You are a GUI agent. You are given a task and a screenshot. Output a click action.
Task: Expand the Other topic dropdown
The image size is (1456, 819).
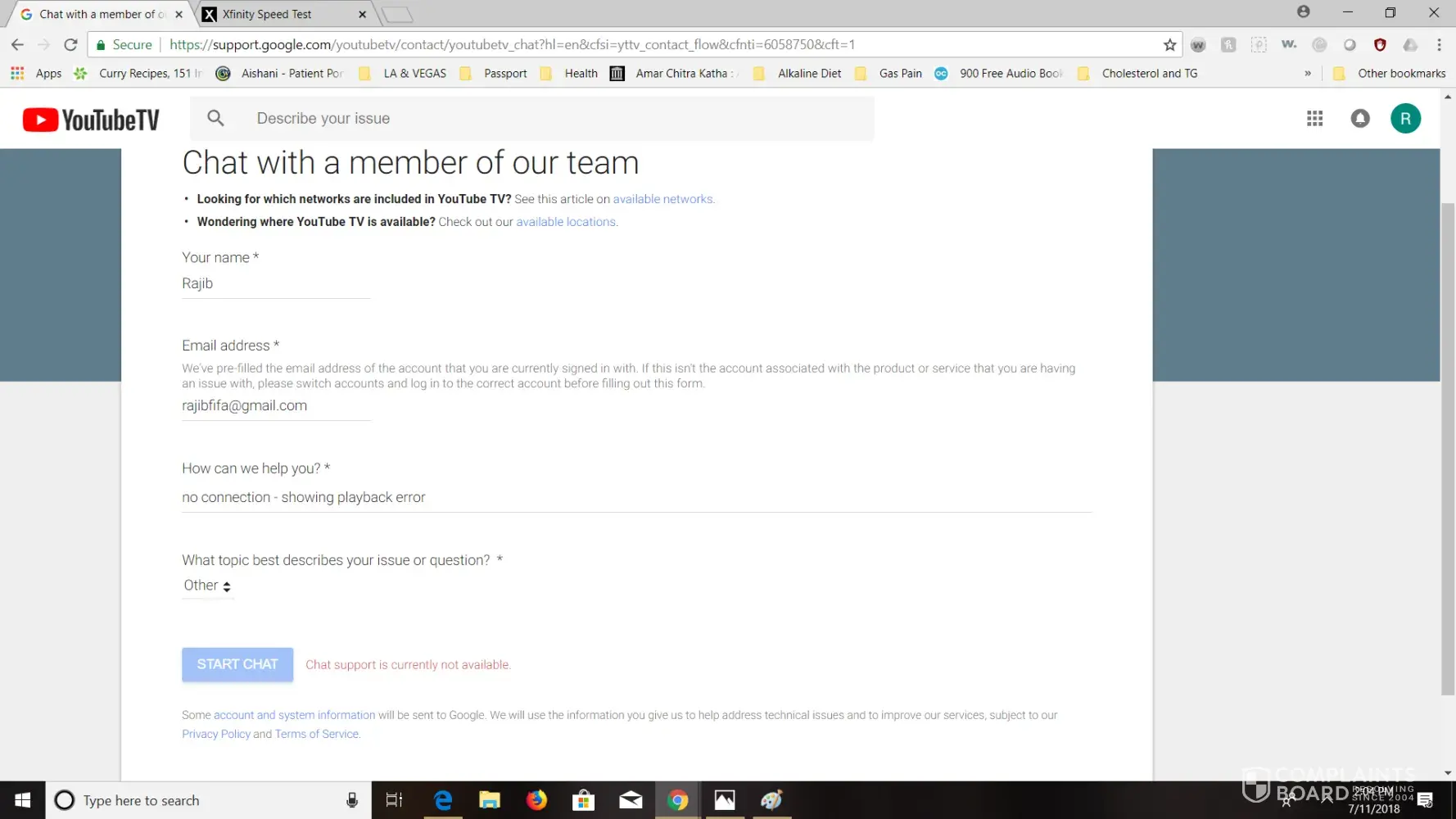pyautogui.click(x=207, y=586)
